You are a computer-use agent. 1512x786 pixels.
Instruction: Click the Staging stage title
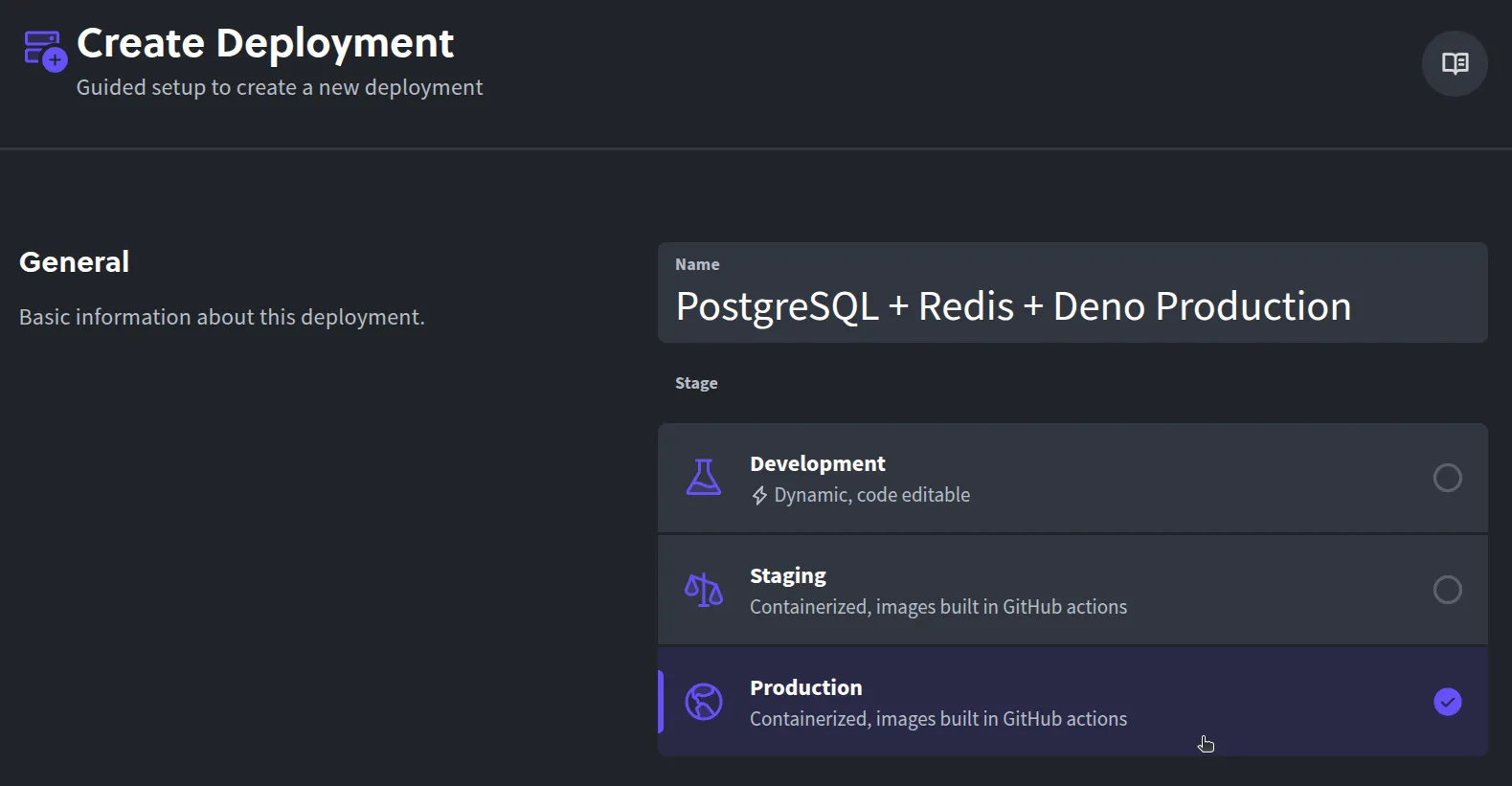[x=787, y=576]
